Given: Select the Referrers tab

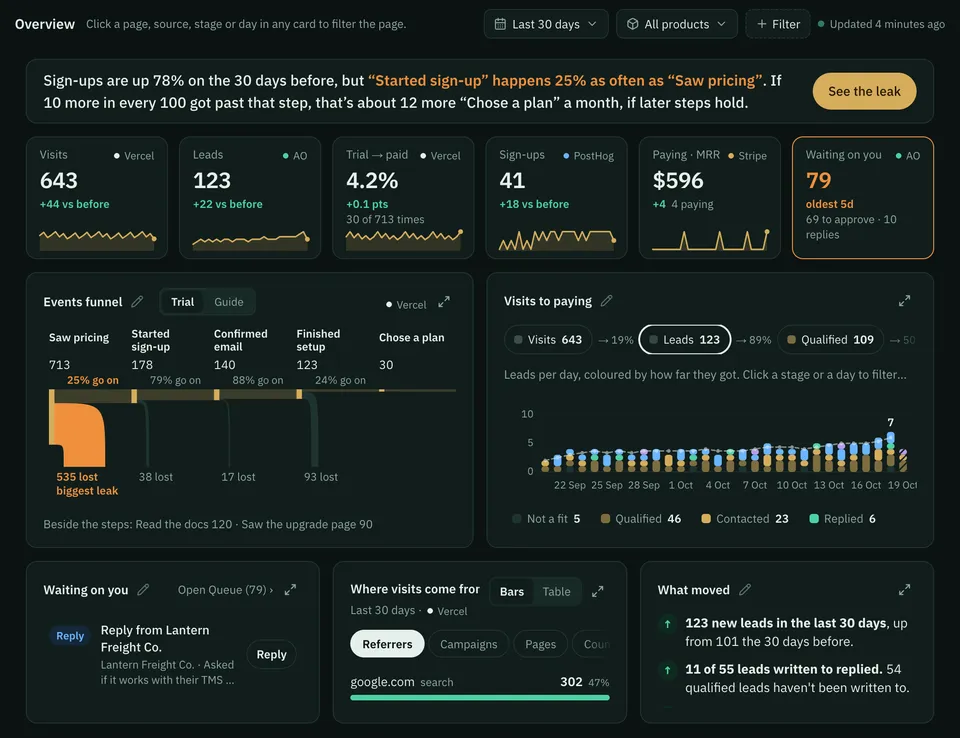Looking at the screenshot, I should [387, 644].
